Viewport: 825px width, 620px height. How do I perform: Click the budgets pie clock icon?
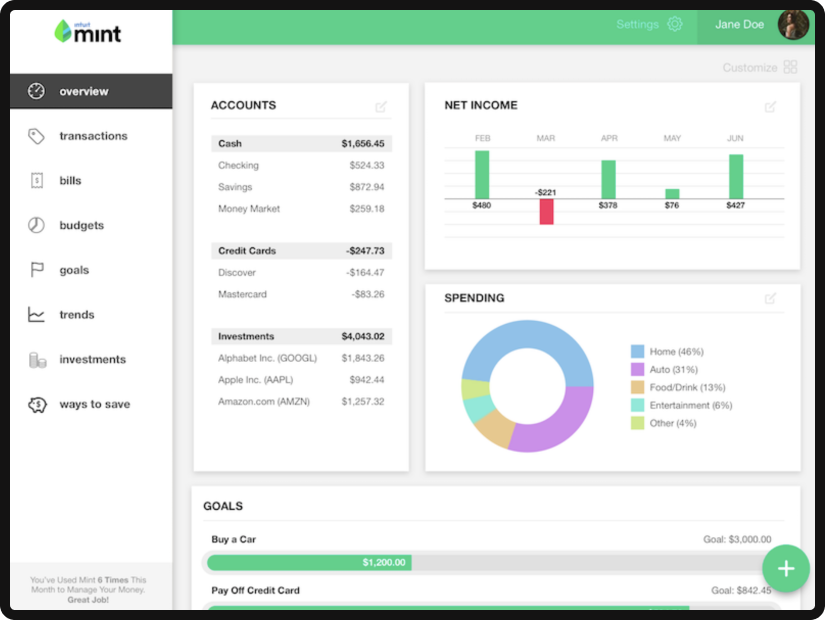[x=37, y=225]
